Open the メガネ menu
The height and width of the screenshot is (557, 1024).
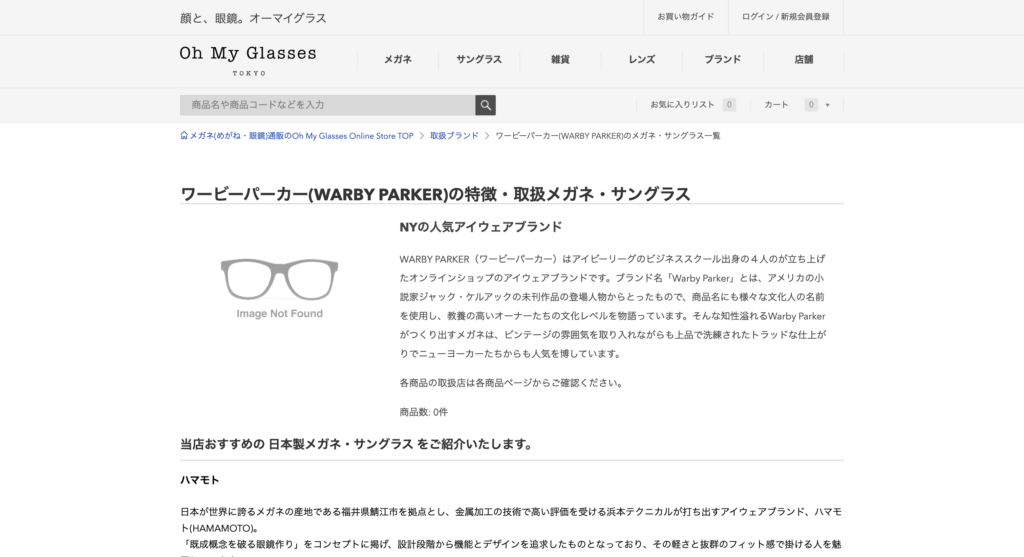click(x=398, y=59)
